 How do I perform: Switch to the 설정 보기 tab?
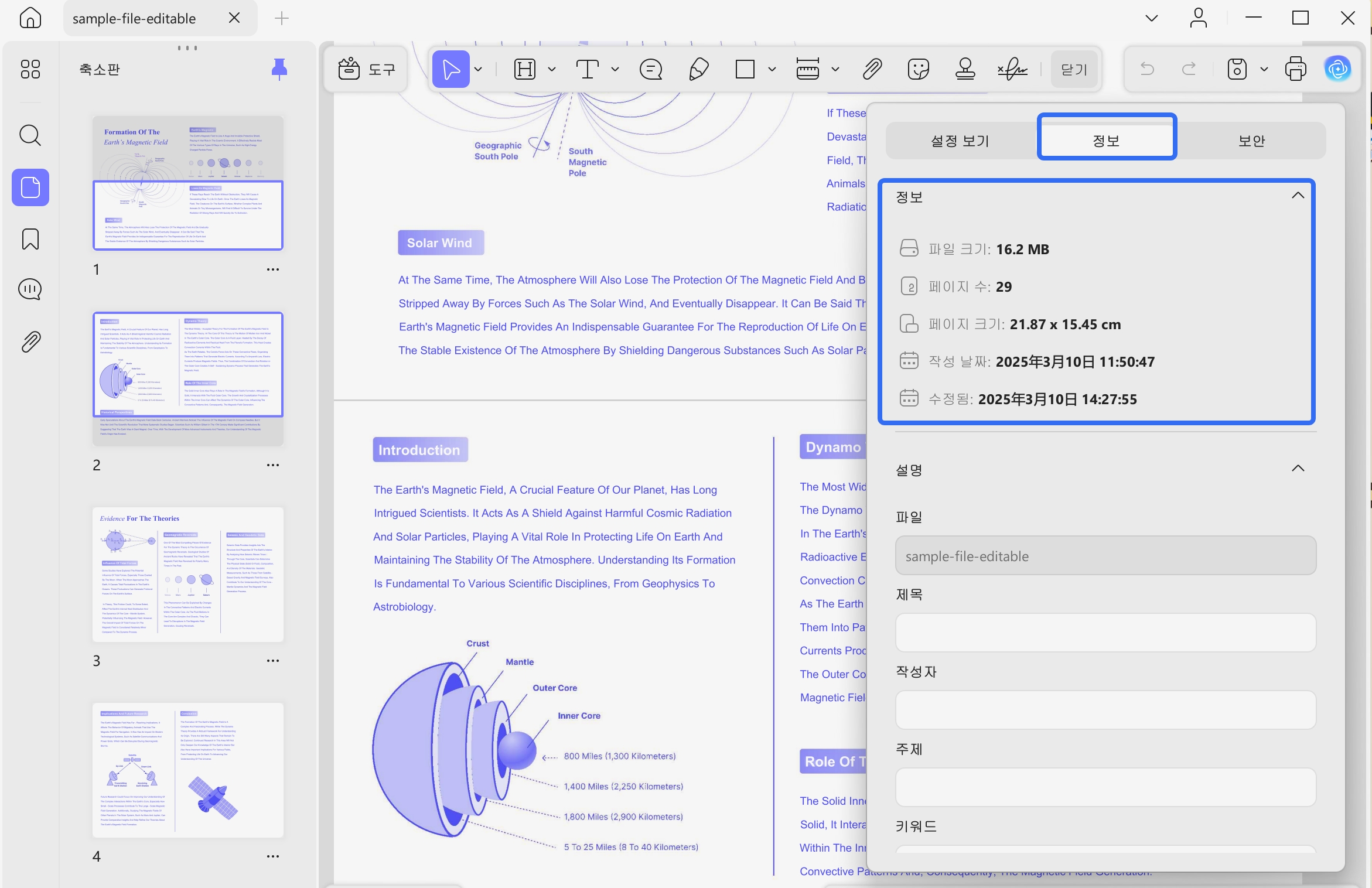click(x=960, y=141)
